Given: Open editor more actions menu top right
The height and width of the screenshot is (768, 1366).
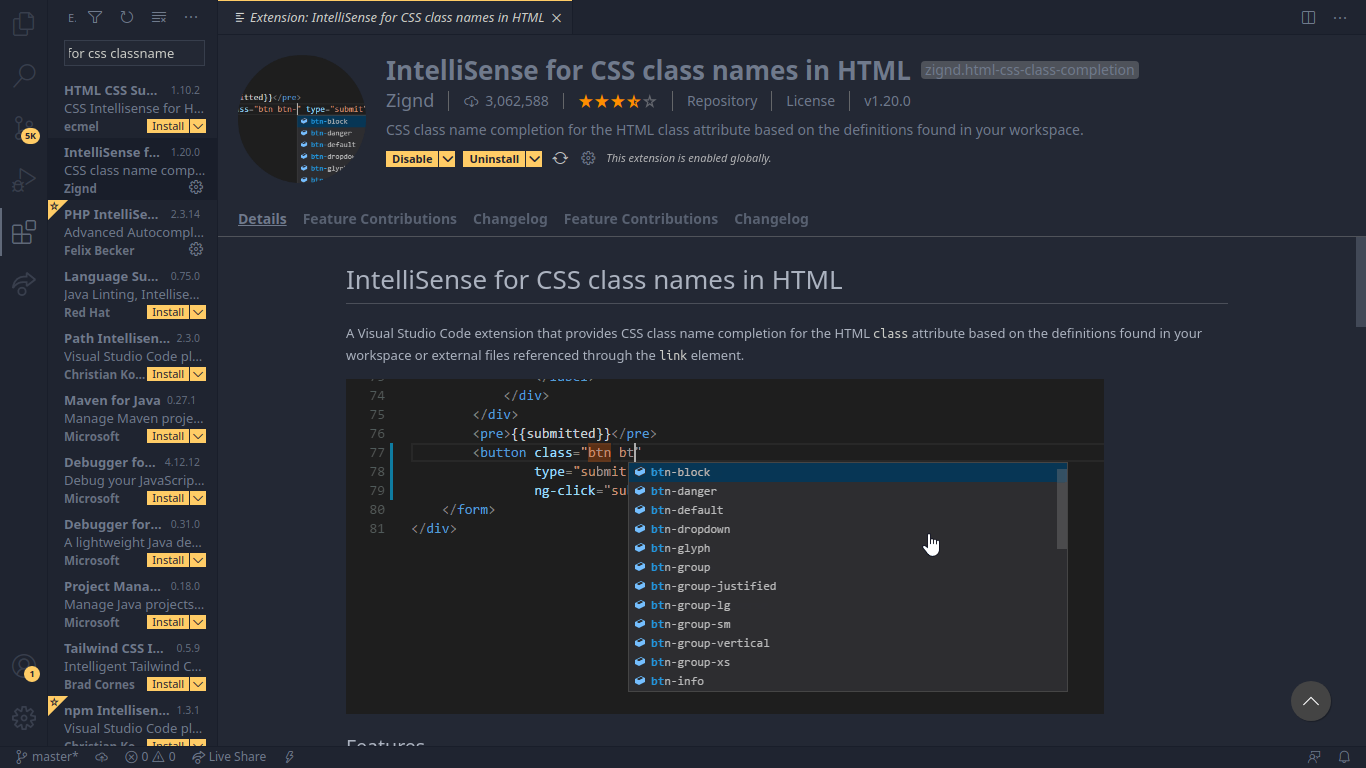Looking at the screenshot, I should (x=1340, y=17).
